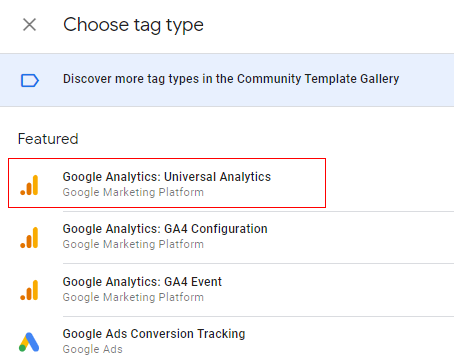The width and height of the screenshot is (454, 364).
Task: Click the Featured section heading
Action: point(48,139)
